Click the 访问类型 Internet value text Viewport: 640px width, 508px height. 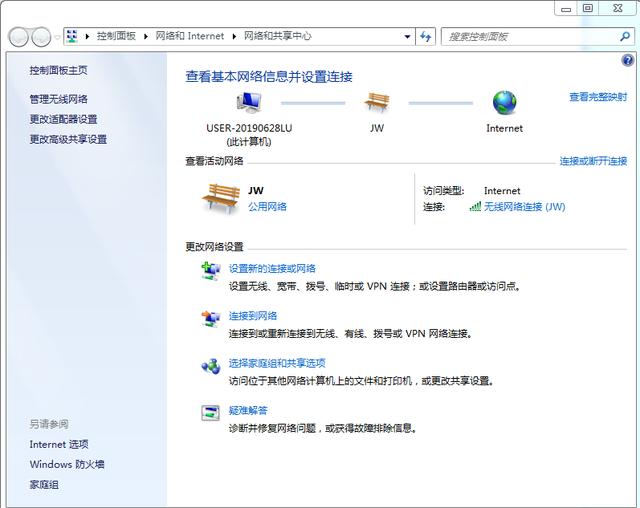(502, 191)
